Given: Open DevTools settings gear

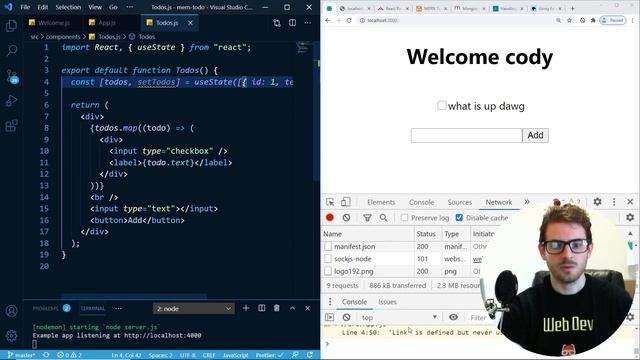Looking at the screenshot, I should click(598, 202).
